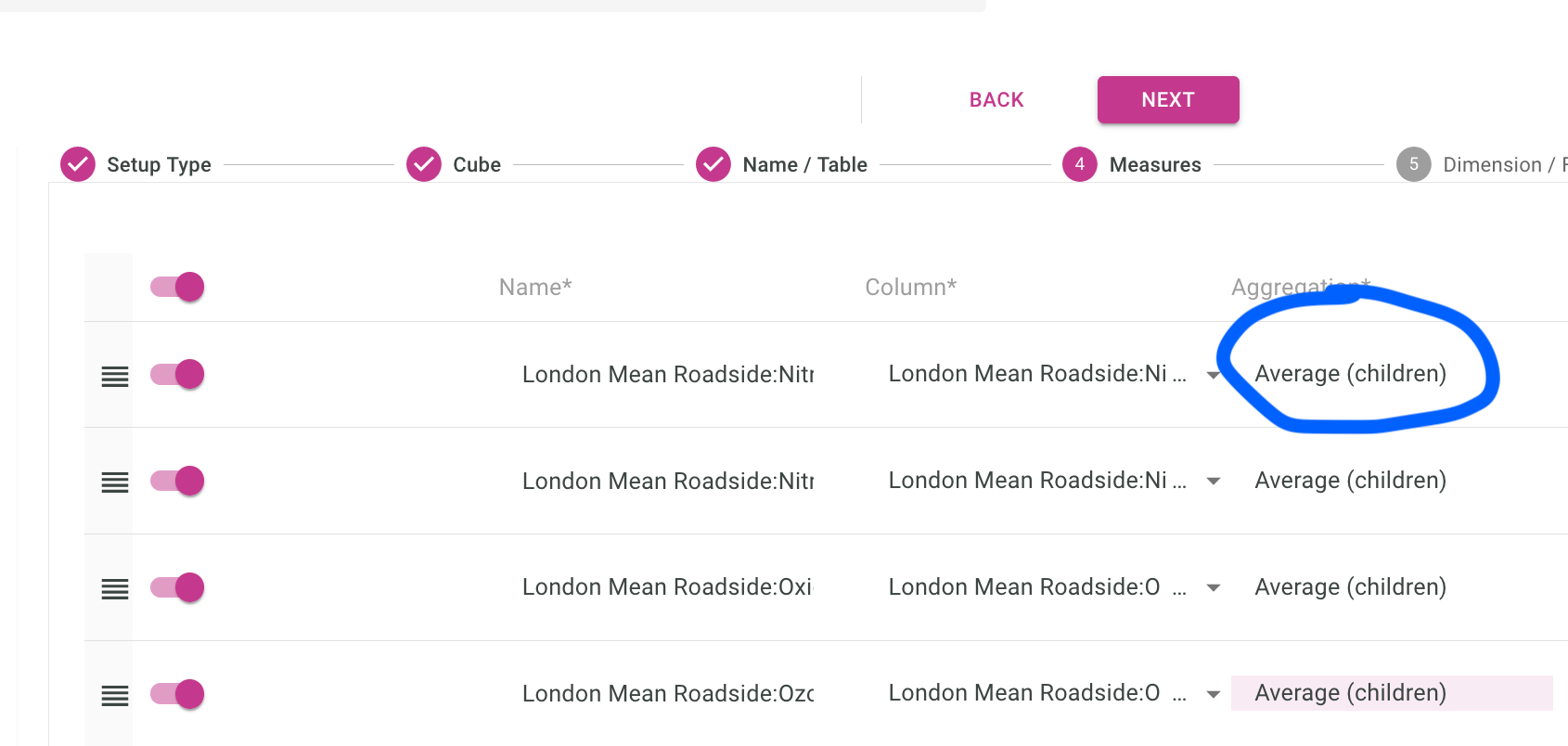Open the highlighted Aggregation dropdown in the last row

coord(1390,693)
